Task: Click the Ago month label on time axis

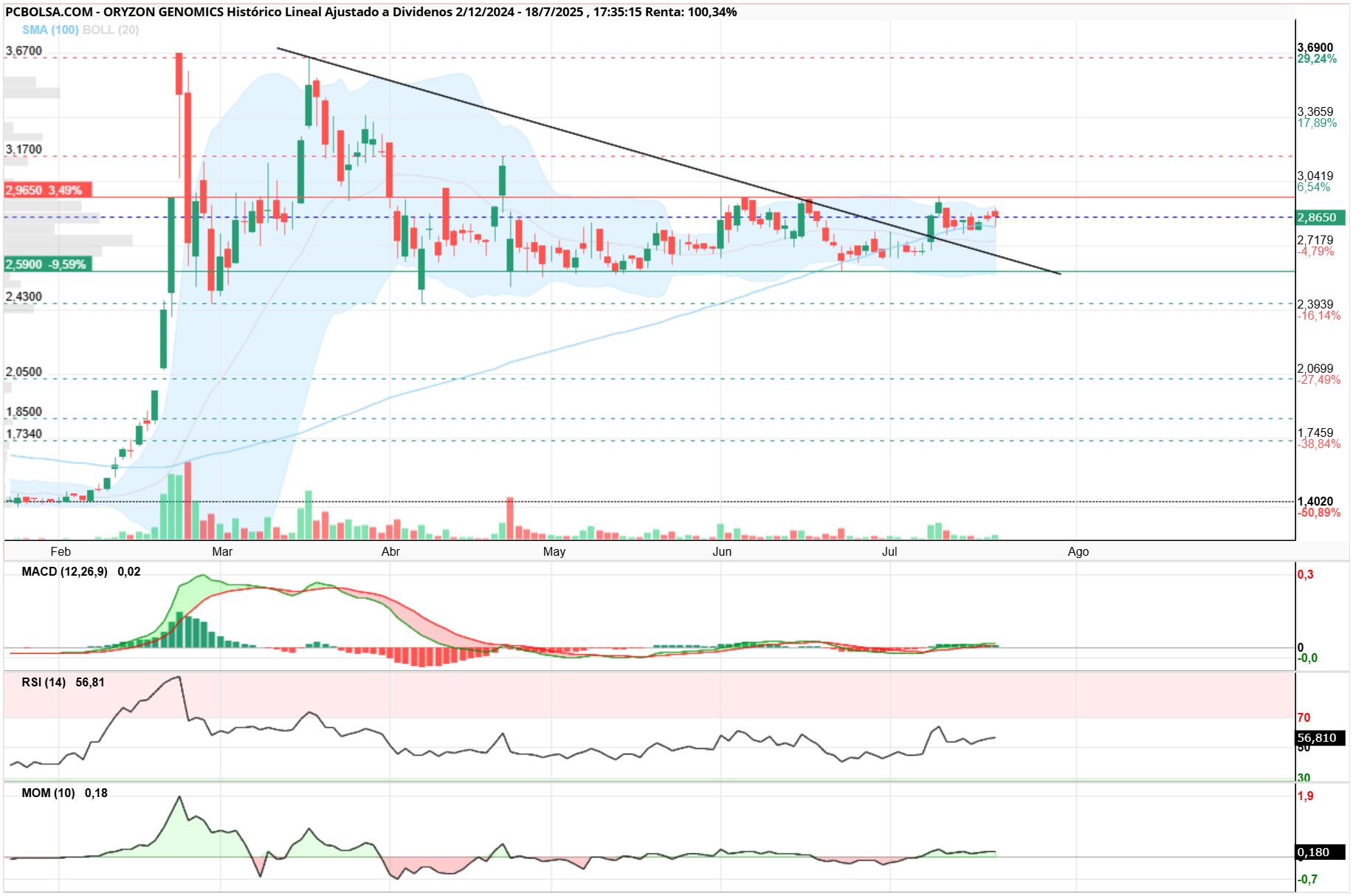Action: 1078,552
